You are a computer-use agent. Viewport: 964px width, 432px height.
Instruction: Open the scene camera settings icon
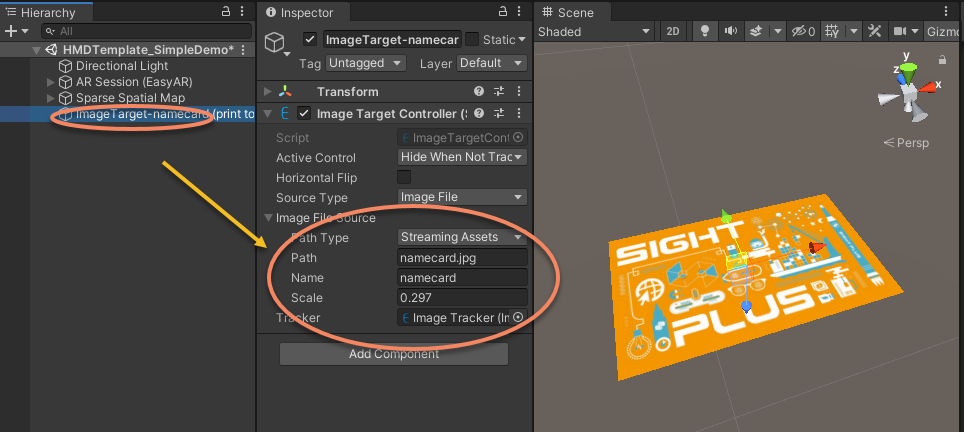point(900,31)
